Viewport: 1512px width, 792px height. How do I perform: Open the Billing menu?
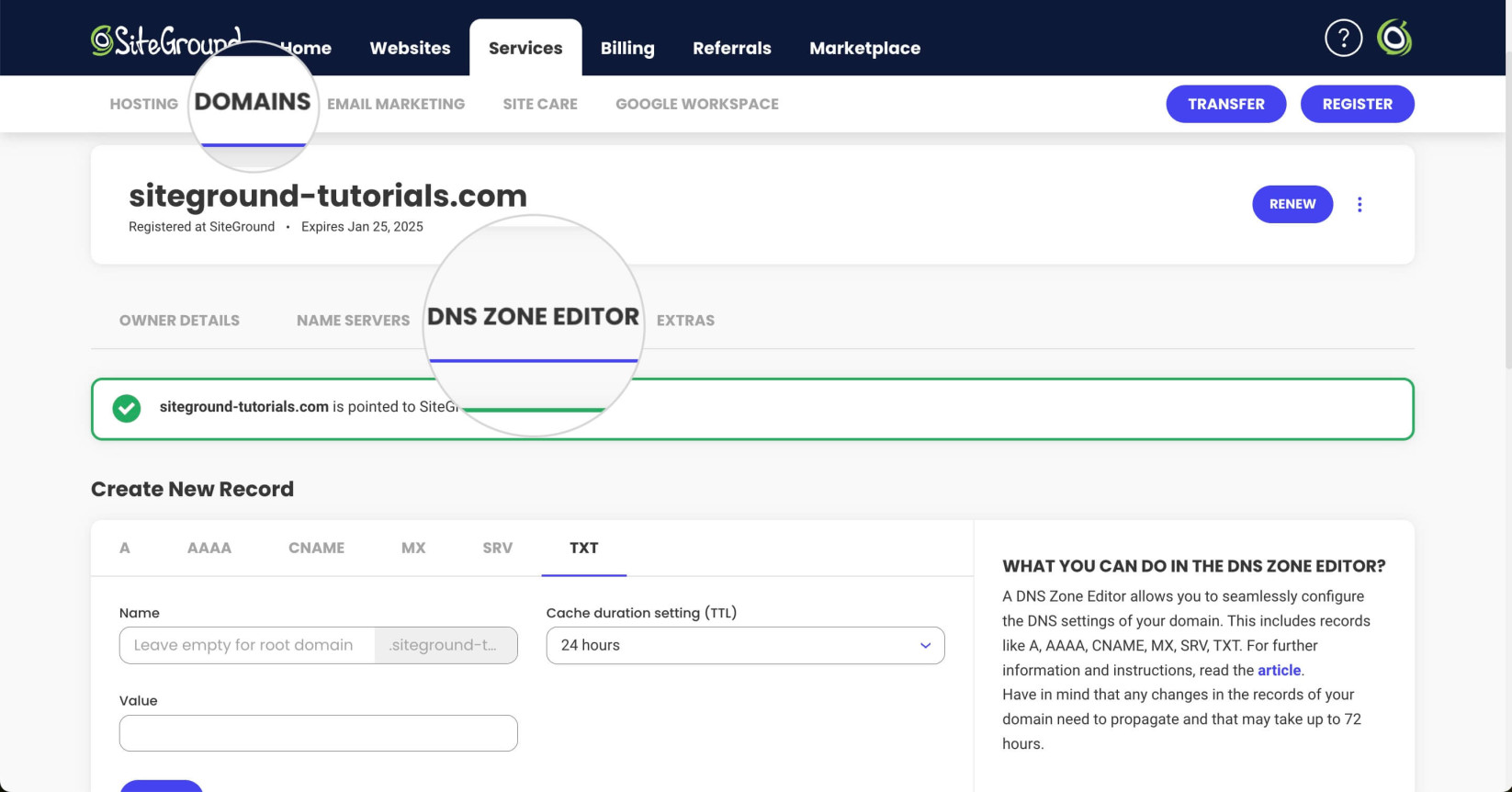(x=627, y=48)
